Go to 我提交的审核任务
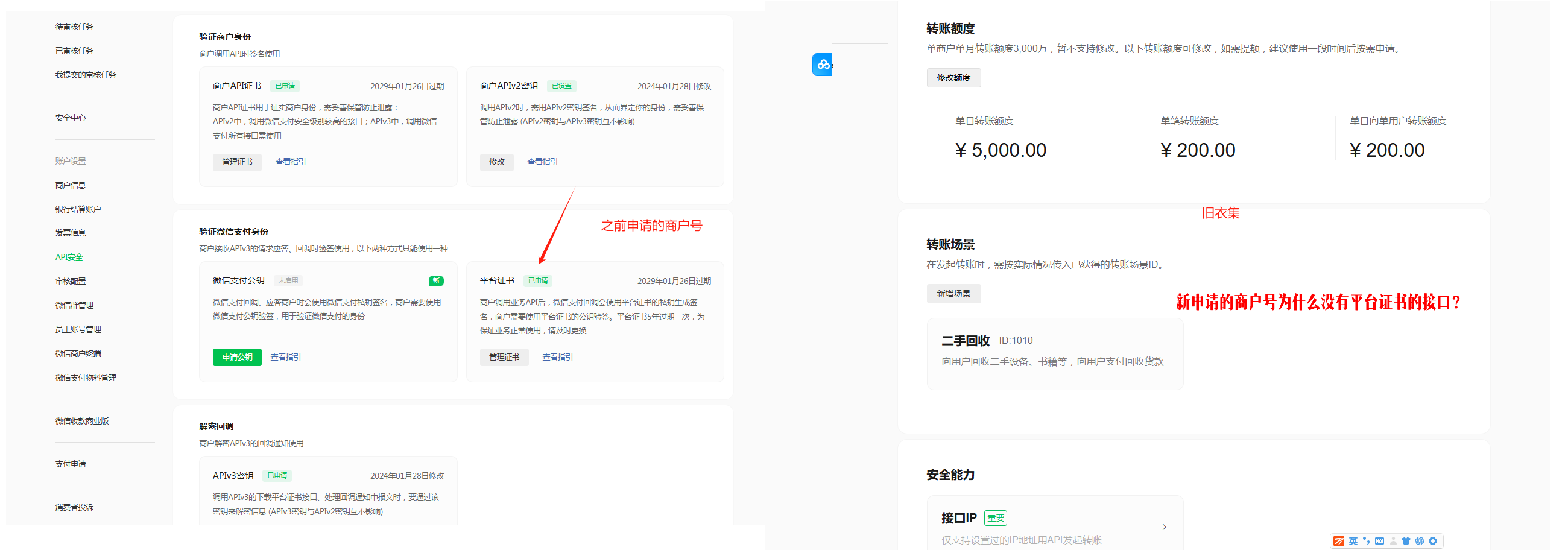 click(86, 75)
